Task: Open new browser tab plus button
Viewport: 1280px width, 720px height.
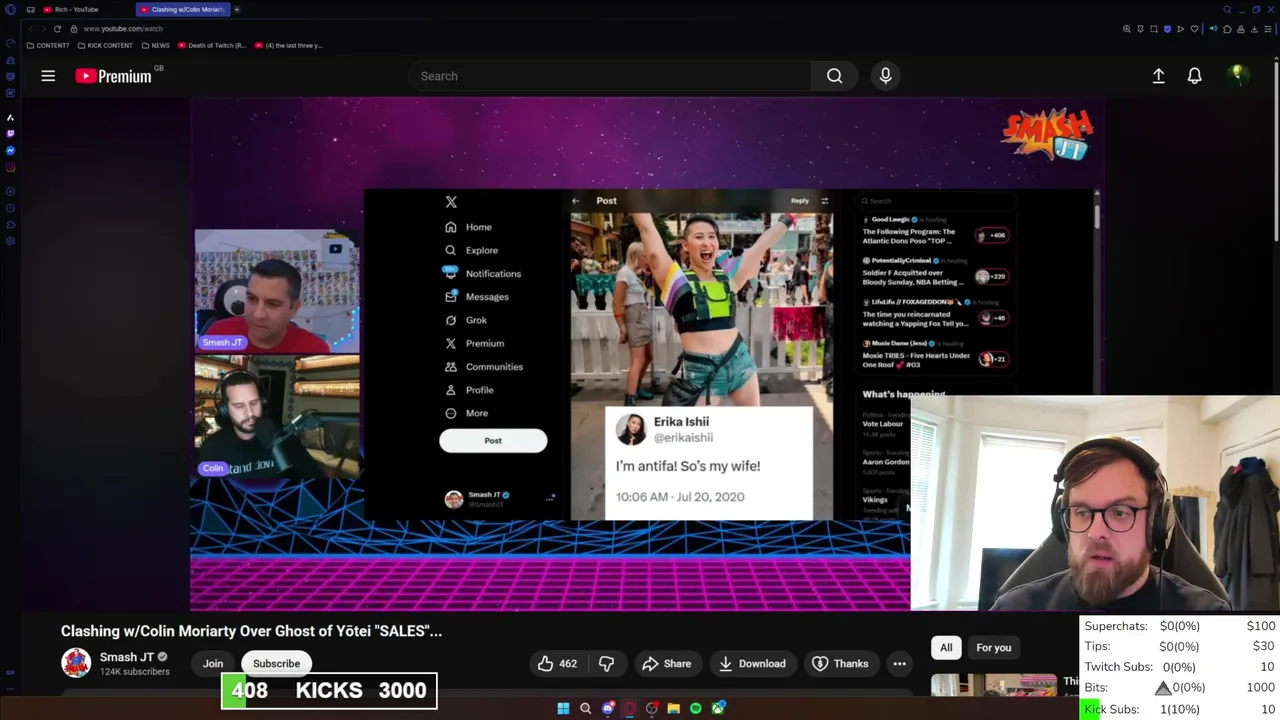Action: pyautogui.click(x=237, y=9)
